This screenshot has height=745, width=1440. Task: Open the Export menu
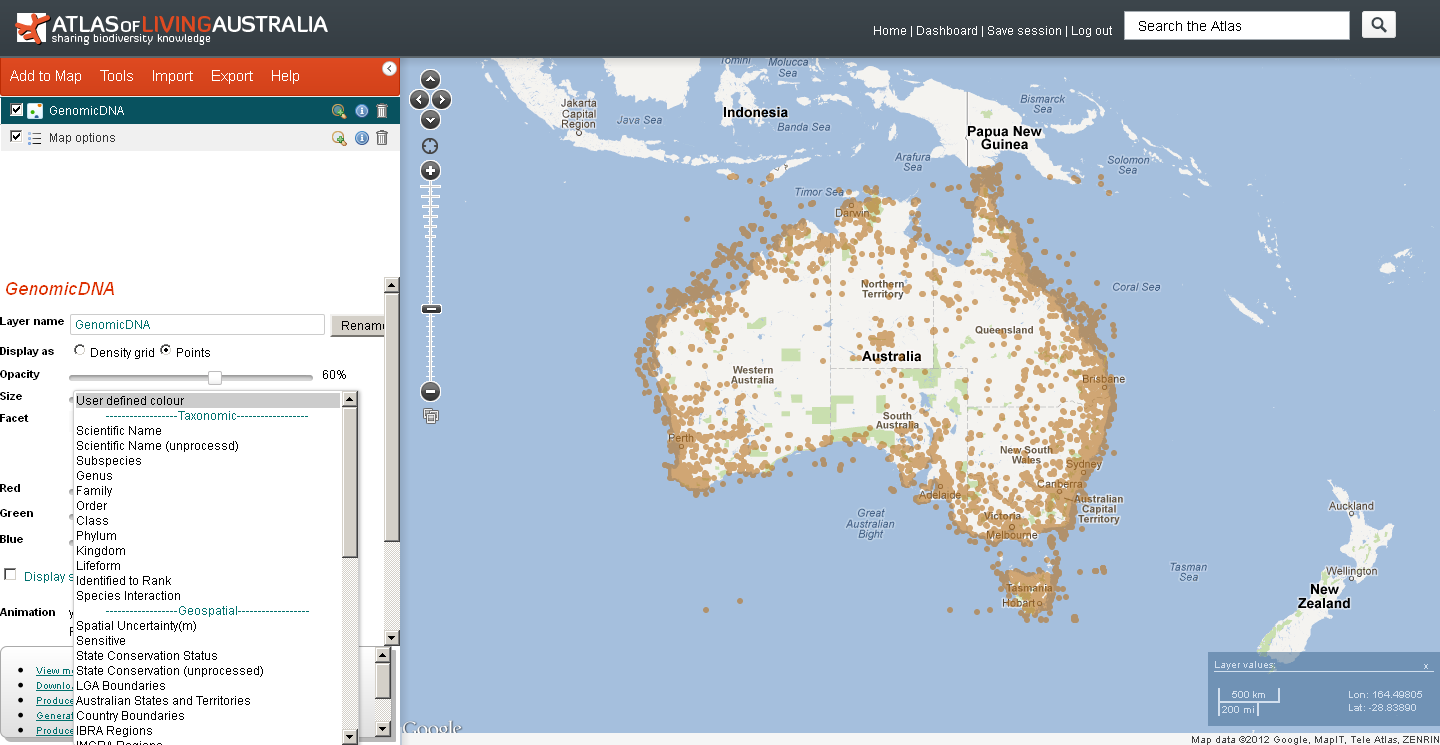[x=231, y=76]
